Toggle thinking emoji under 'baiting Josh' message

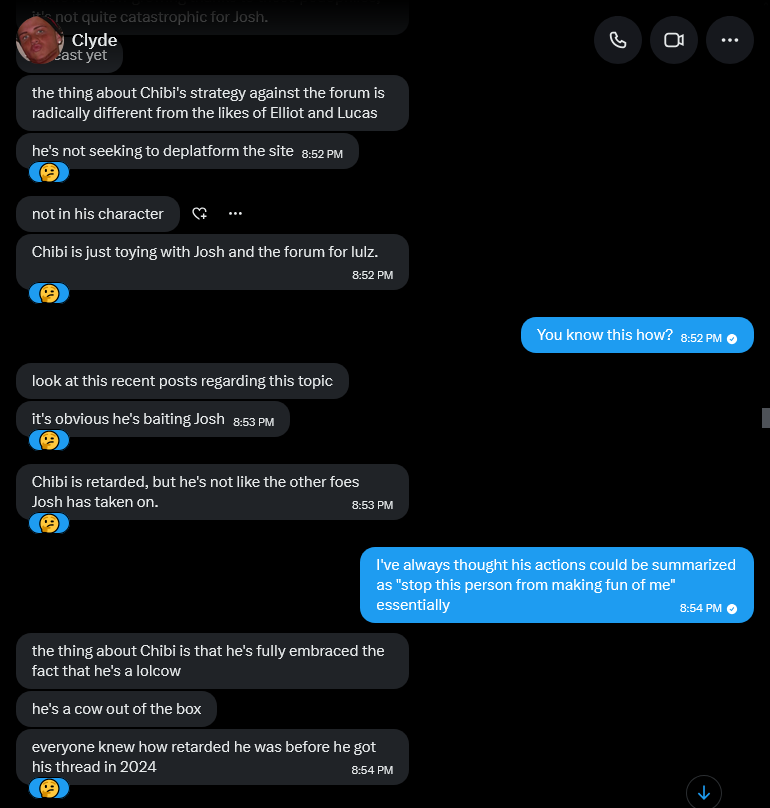(49, 441)
